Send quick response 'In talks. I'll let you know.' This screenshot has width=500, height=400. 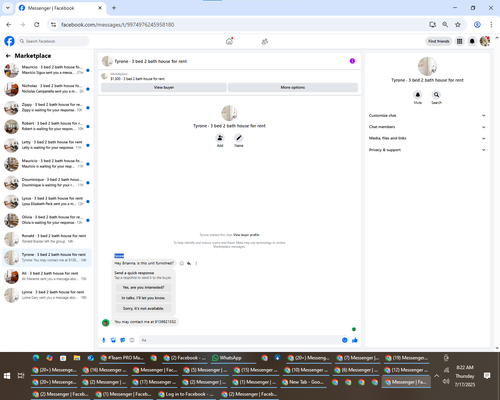tap(143, 298)
